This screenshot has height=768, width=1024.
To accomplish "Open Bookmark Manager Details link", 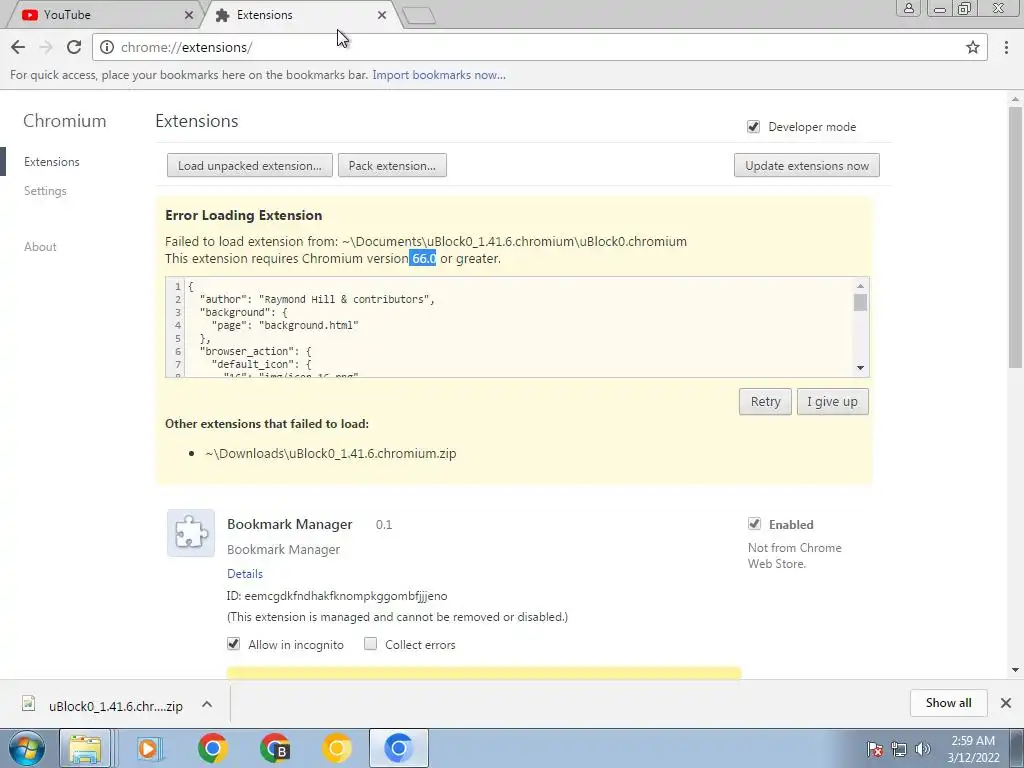I will pyautogui.click(x=245, y=573).
